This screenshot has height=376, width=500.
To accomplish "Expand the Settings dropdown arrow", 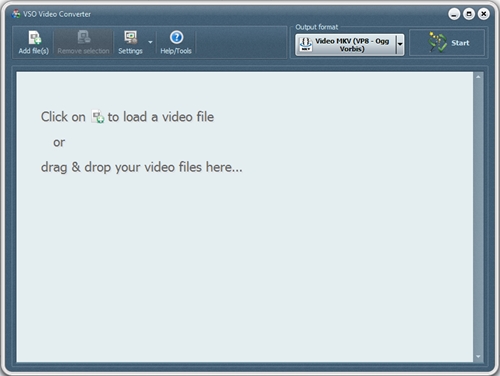I will pos(150,42).
